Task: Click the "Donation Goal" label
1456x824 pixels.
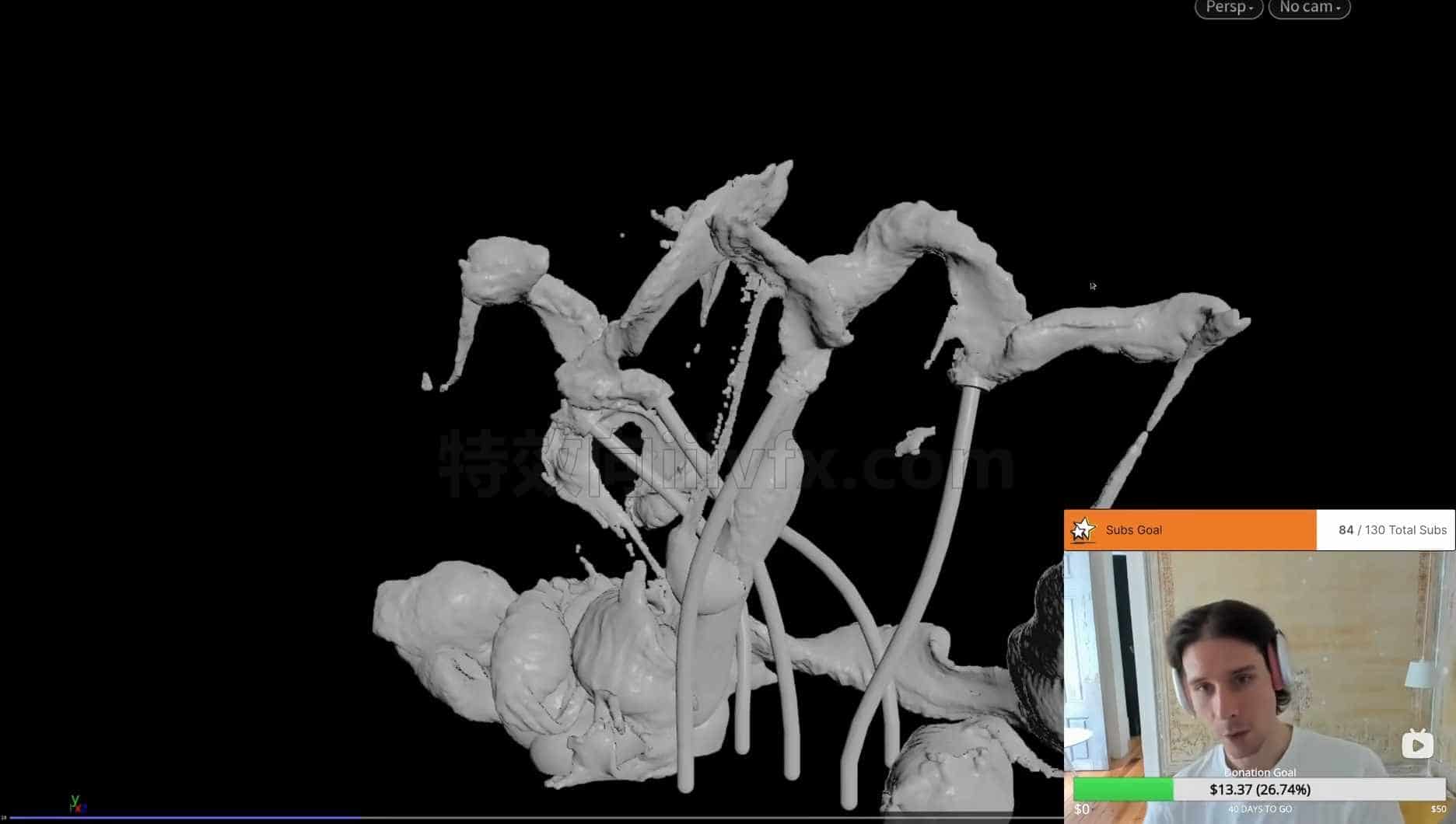Action: point(1260,773)
